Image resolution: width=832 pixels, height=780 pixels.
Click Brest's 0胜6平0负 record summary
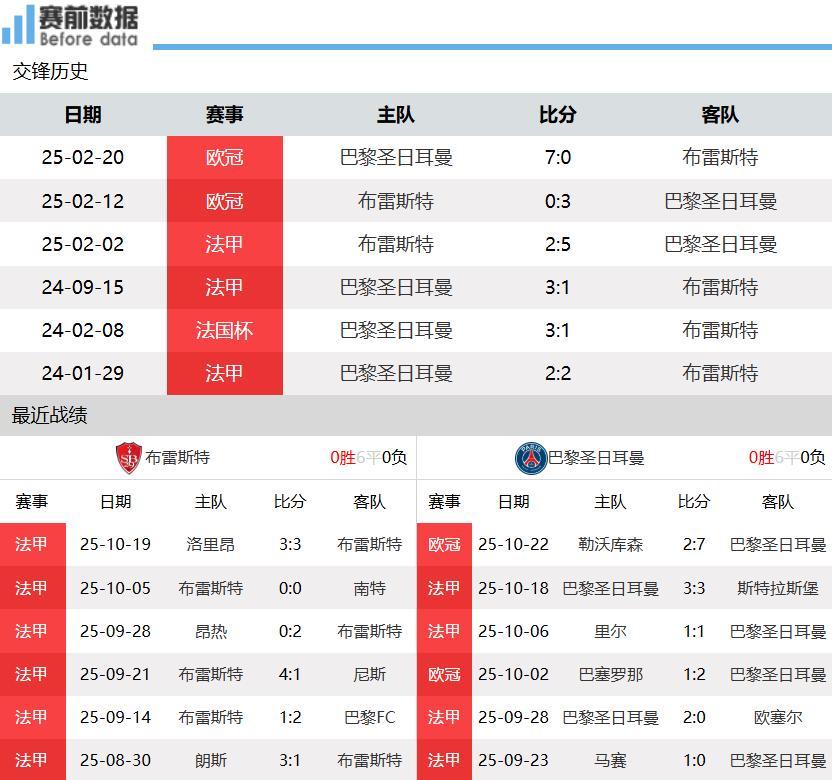[x=368, y=457]
